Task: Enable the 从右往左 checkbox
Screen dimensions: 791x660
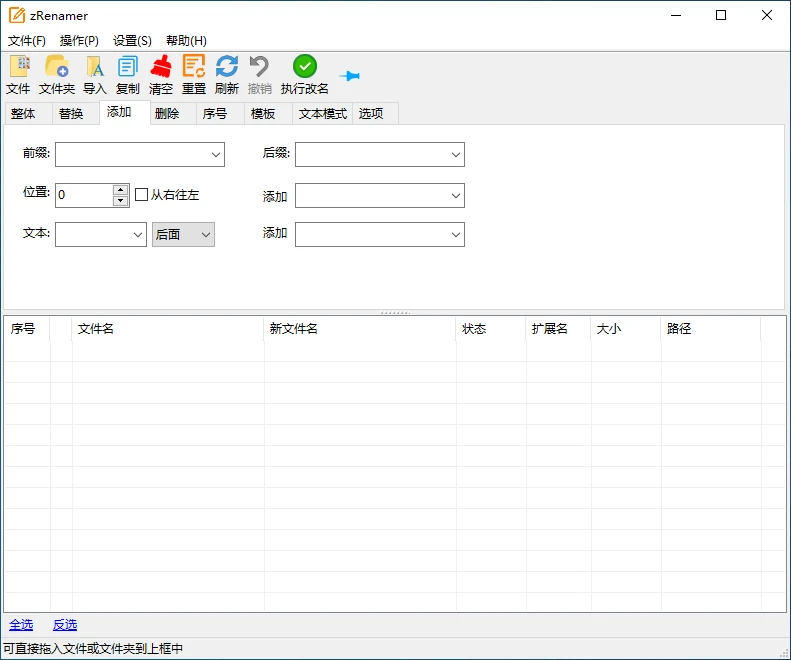Action: coord(142,195)
